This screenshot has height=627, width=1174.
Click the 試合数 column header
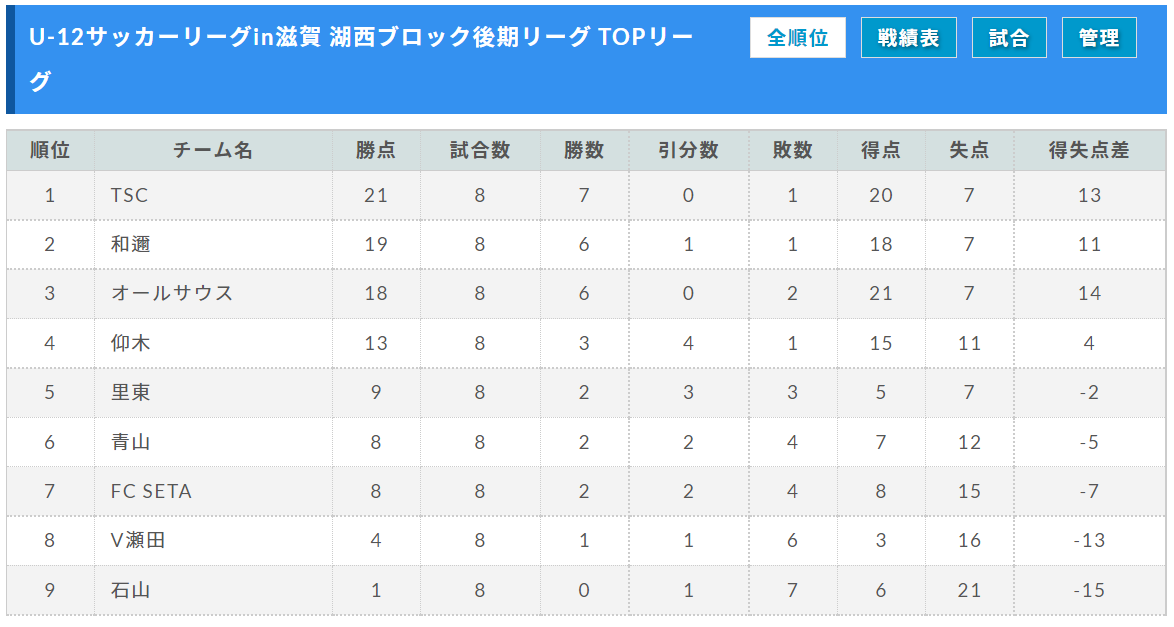[480, 151]
